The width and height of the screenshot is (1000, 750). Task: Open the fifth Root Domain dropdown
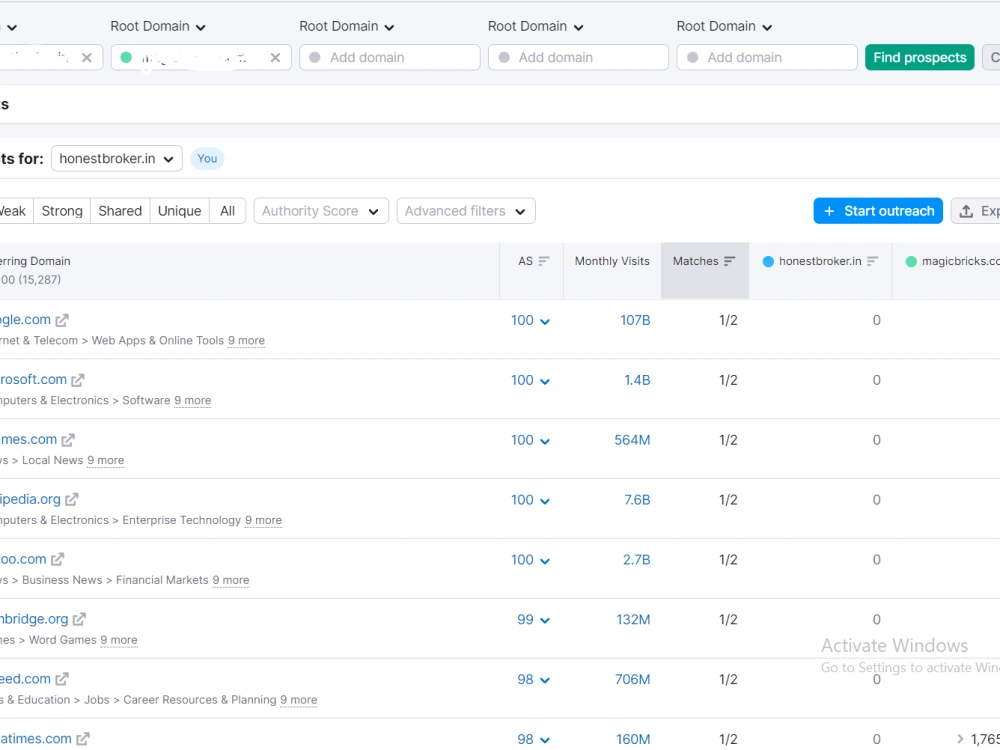coord(724,26)
